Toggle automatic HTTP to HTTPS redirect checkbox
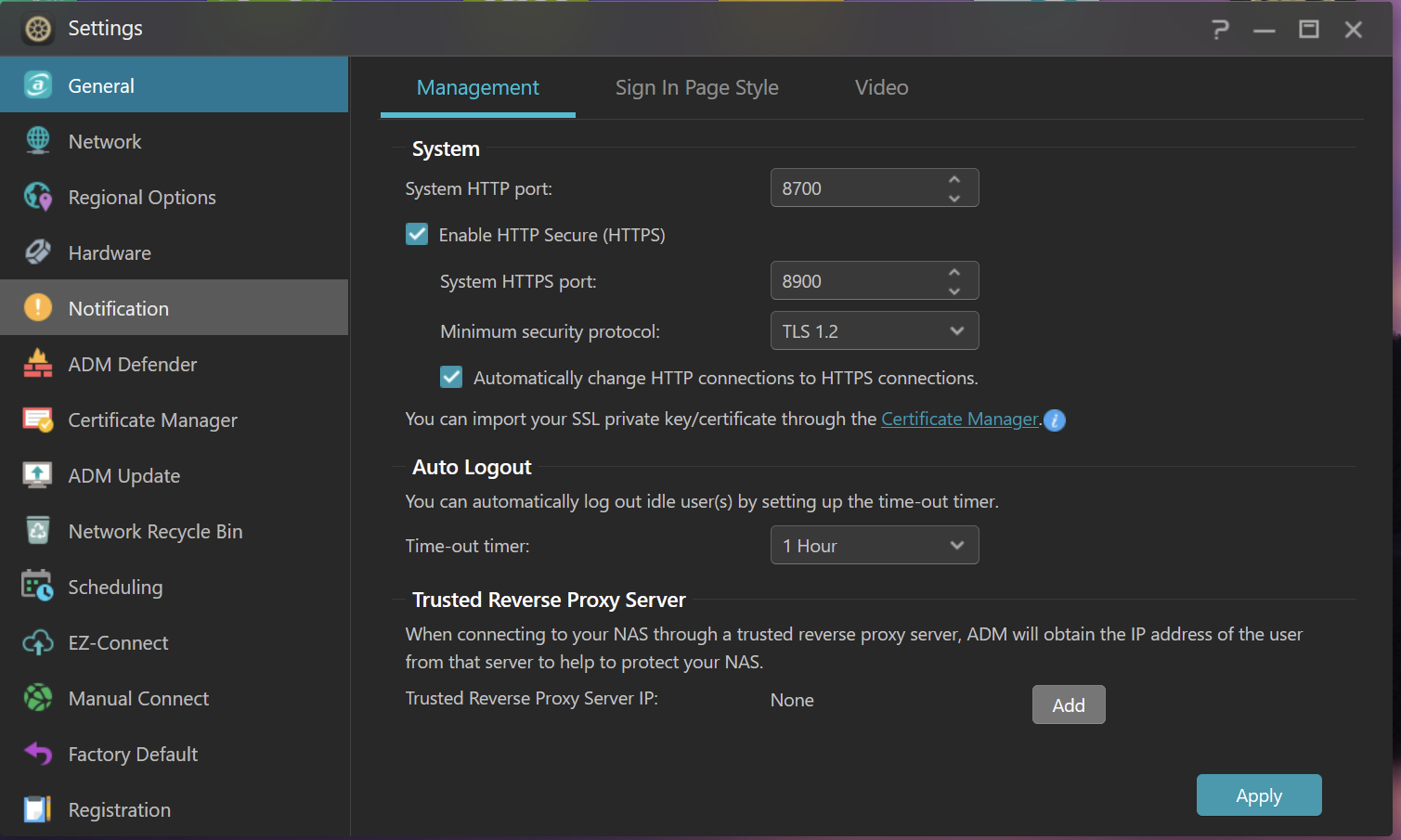Image resolution: width=1401 pixels, height=840 pixels. [451, 377]
